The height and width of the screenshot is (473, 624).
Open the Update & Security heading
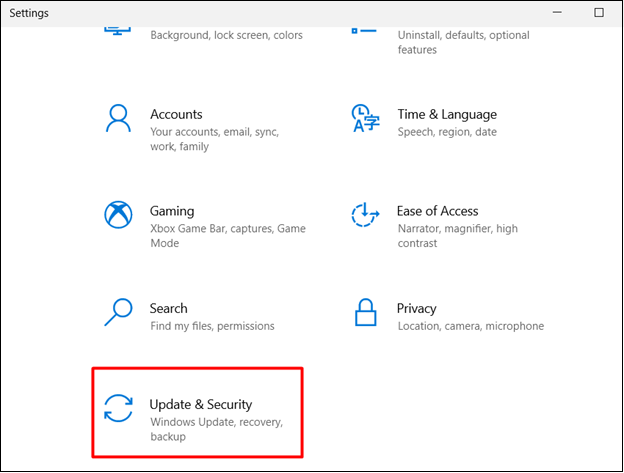[x=201, y=404]
